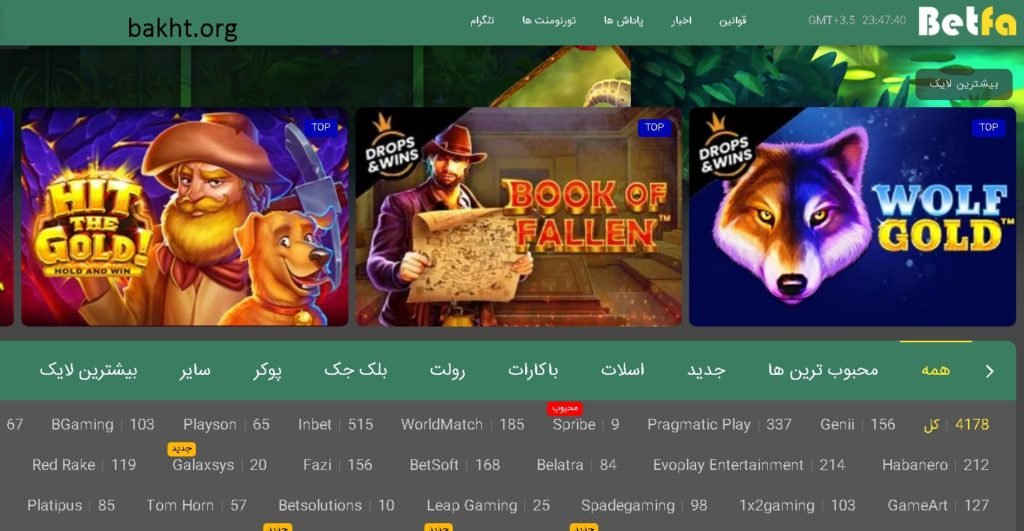Screen dimensions: 1024x531
Task: Open the رولت category tab
Action: click(447, 370)
